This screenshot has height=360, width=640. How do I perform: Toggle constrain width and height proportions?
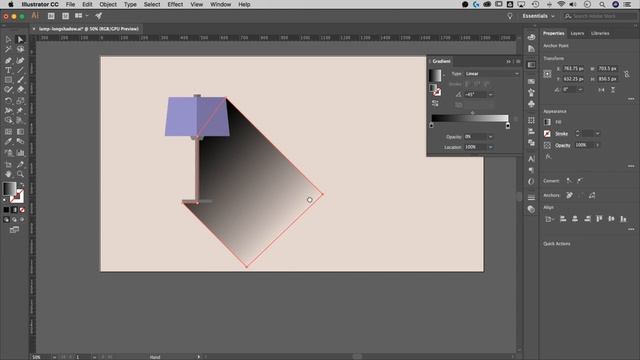pyautogui.click(x=627, y=74)
